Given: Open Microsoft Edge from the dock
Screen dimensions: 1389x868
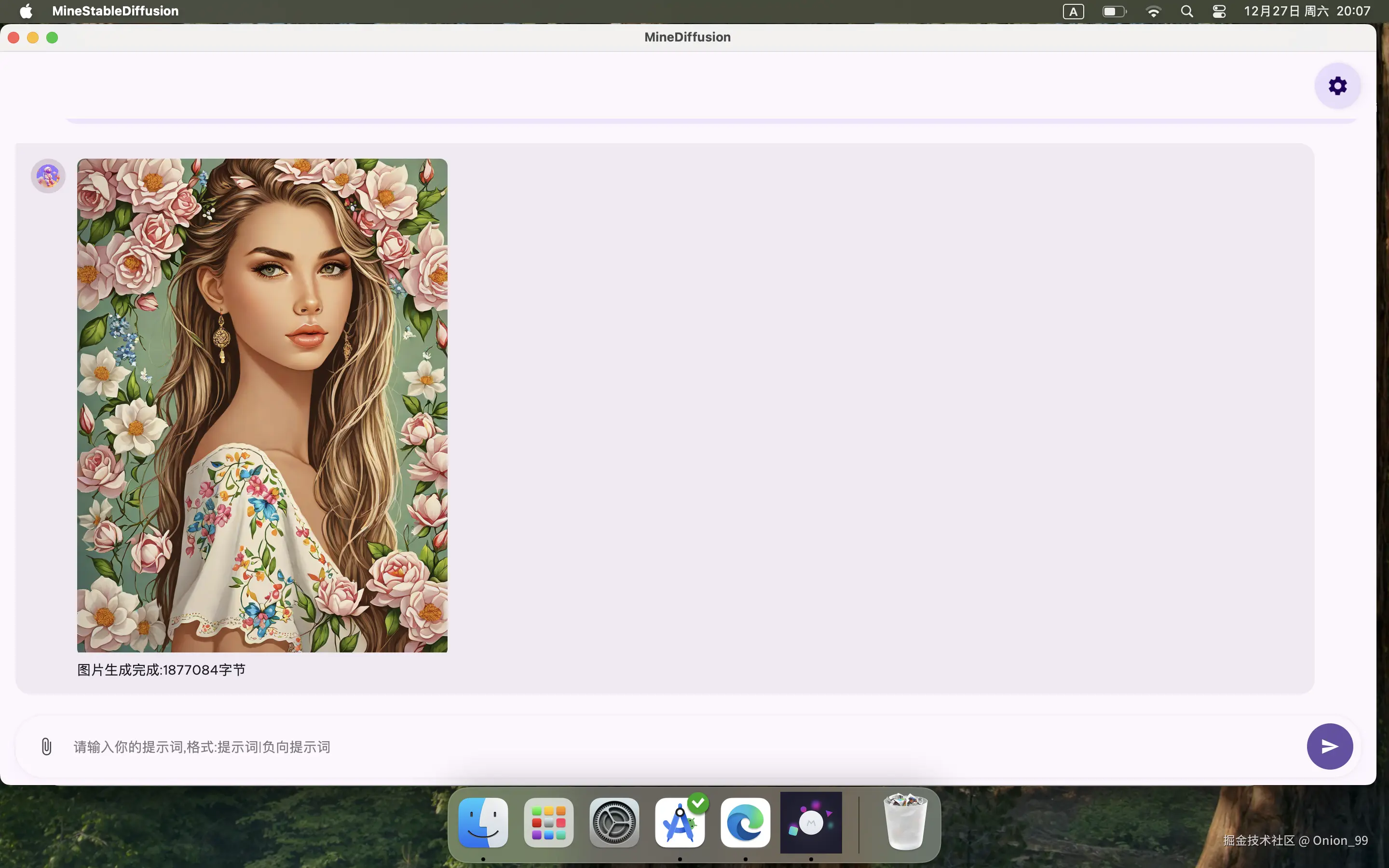Looking at the screenshot, I should click(x=745, y=823).
